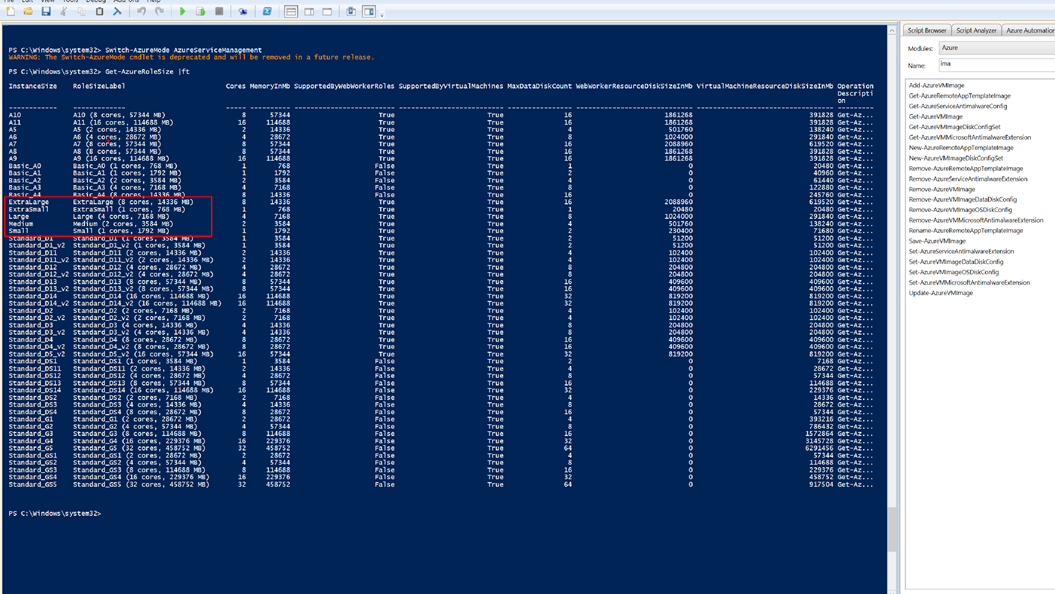Run the script with the green play icon
1055x594 pixels.
pyautogui.click(x=182, y=11)
